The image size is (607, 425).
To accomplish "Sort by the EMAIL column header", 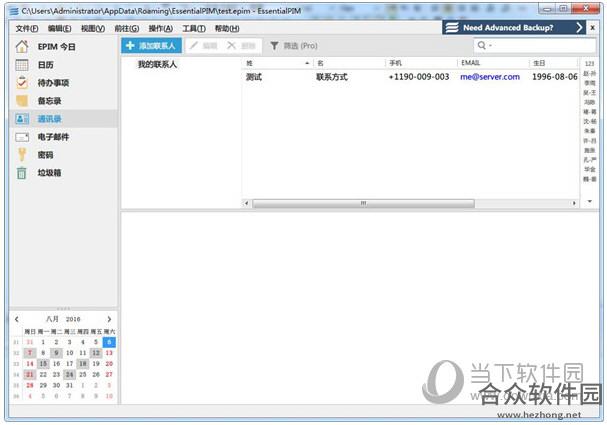I will [x=492, y=63].
